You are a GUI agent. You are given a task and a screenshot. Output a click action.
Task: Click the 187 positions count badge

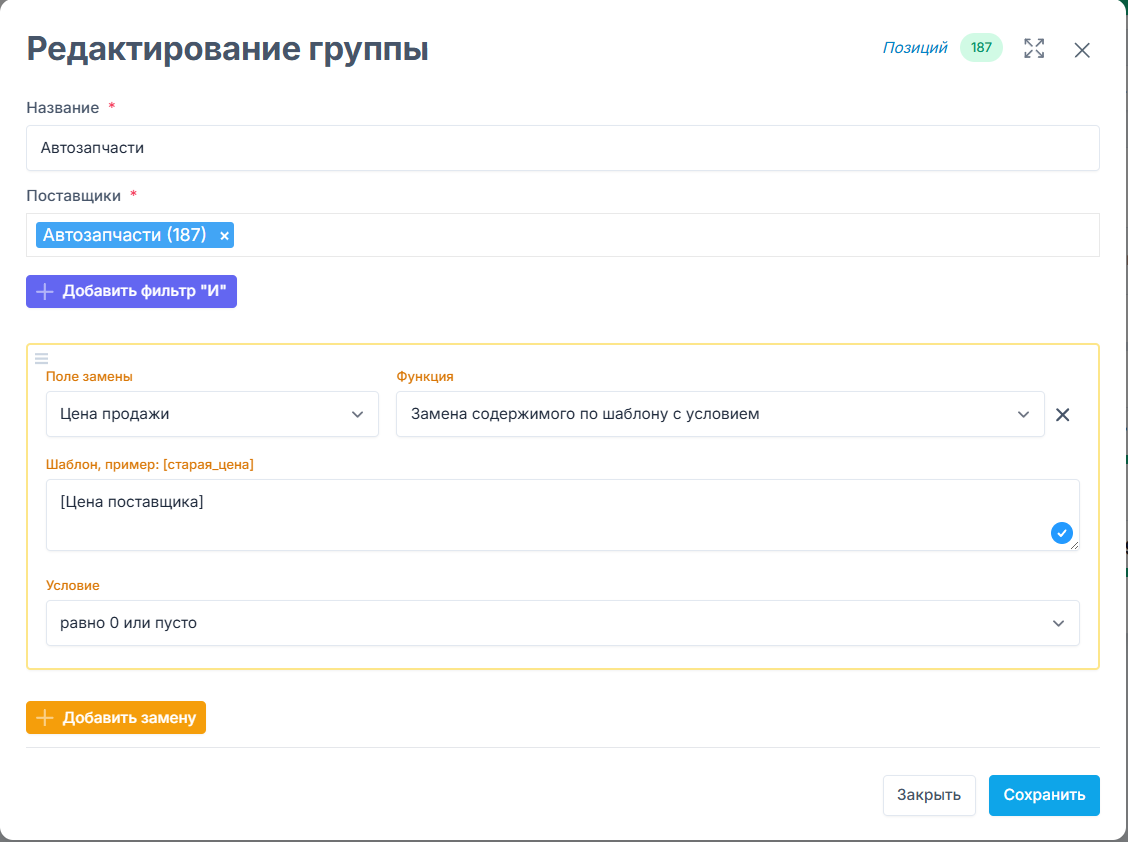(x=981, y=48)
